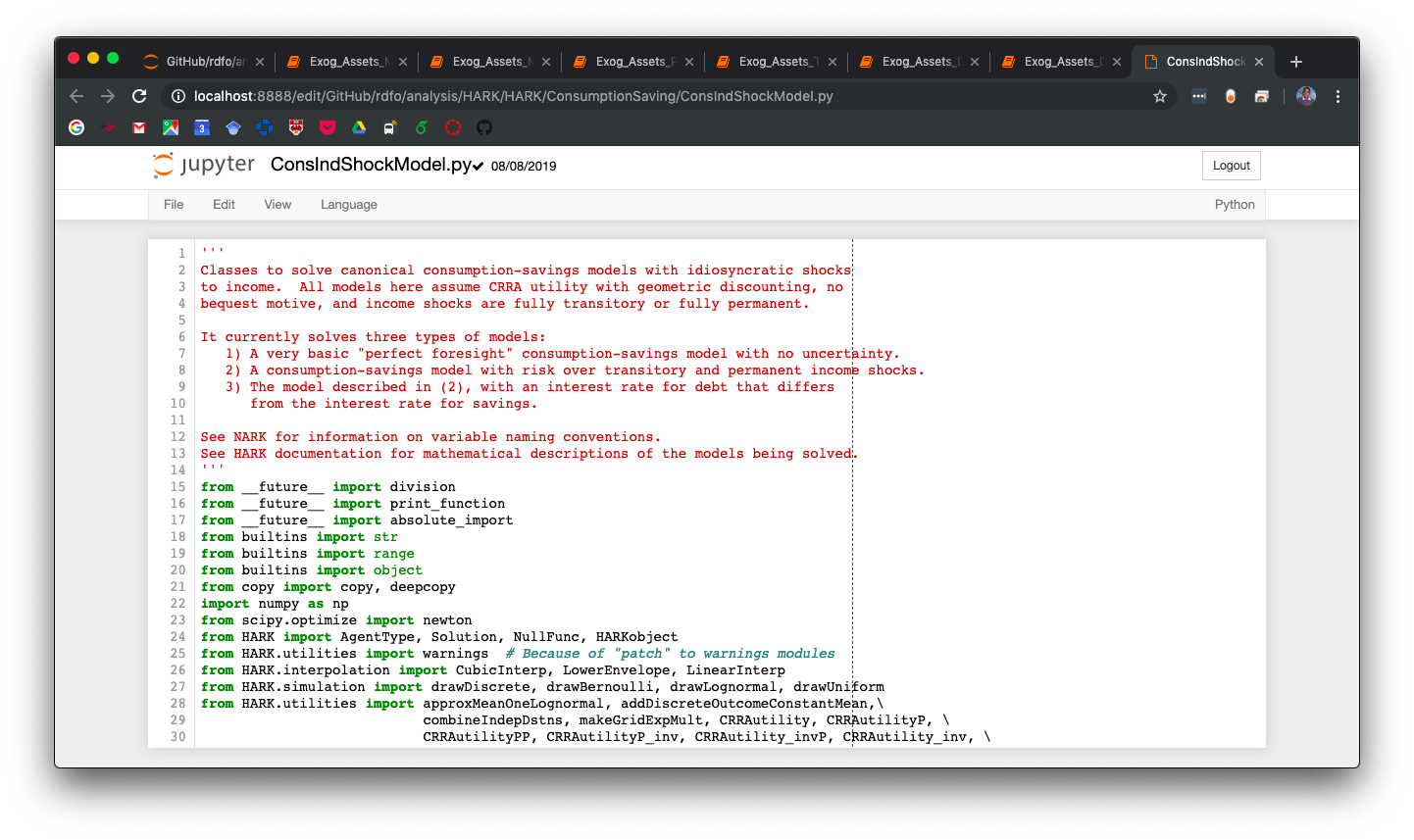Toggle the bookmark star in the address bar
This screenshot has width=1414, height=840.
pyautogui.click(x=1160, y=96)
